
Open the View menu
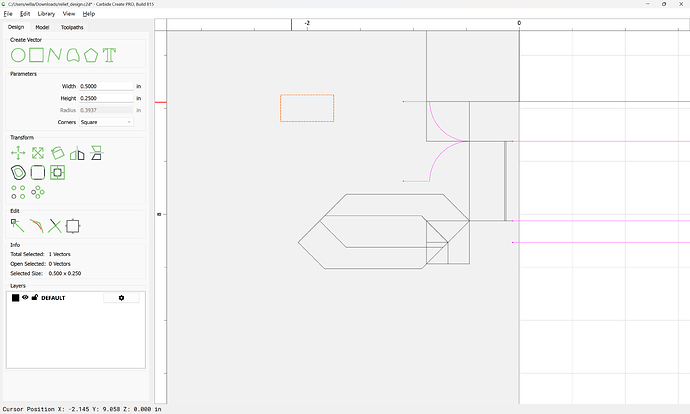[x=69, y=14]
